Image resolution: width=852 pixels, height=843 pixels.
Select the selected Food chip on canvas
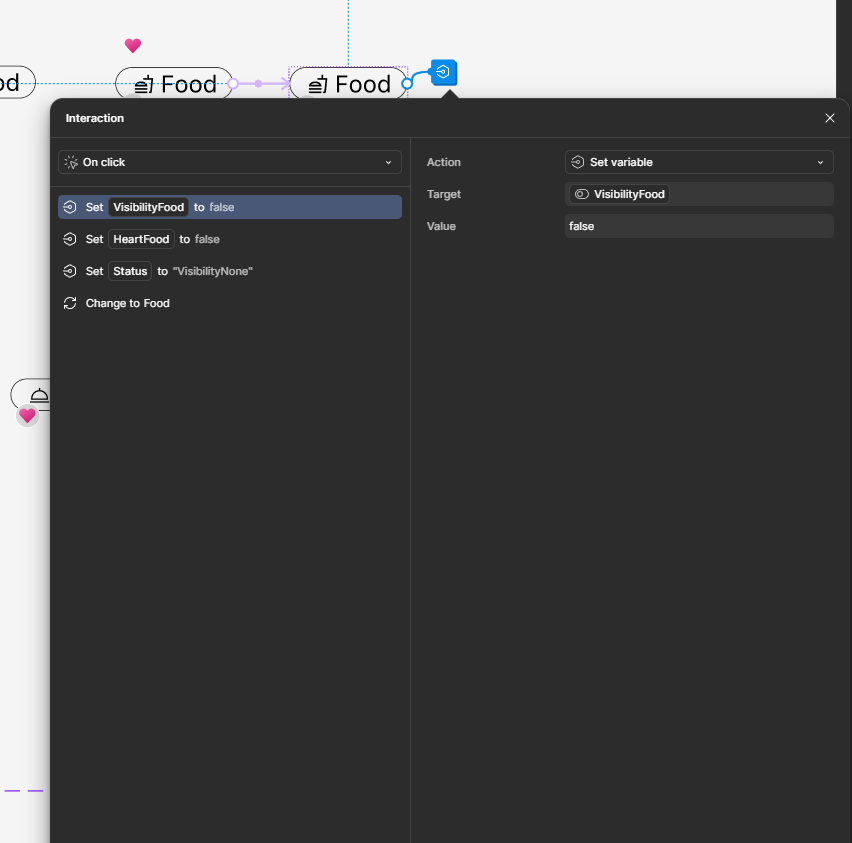point(348,84)
